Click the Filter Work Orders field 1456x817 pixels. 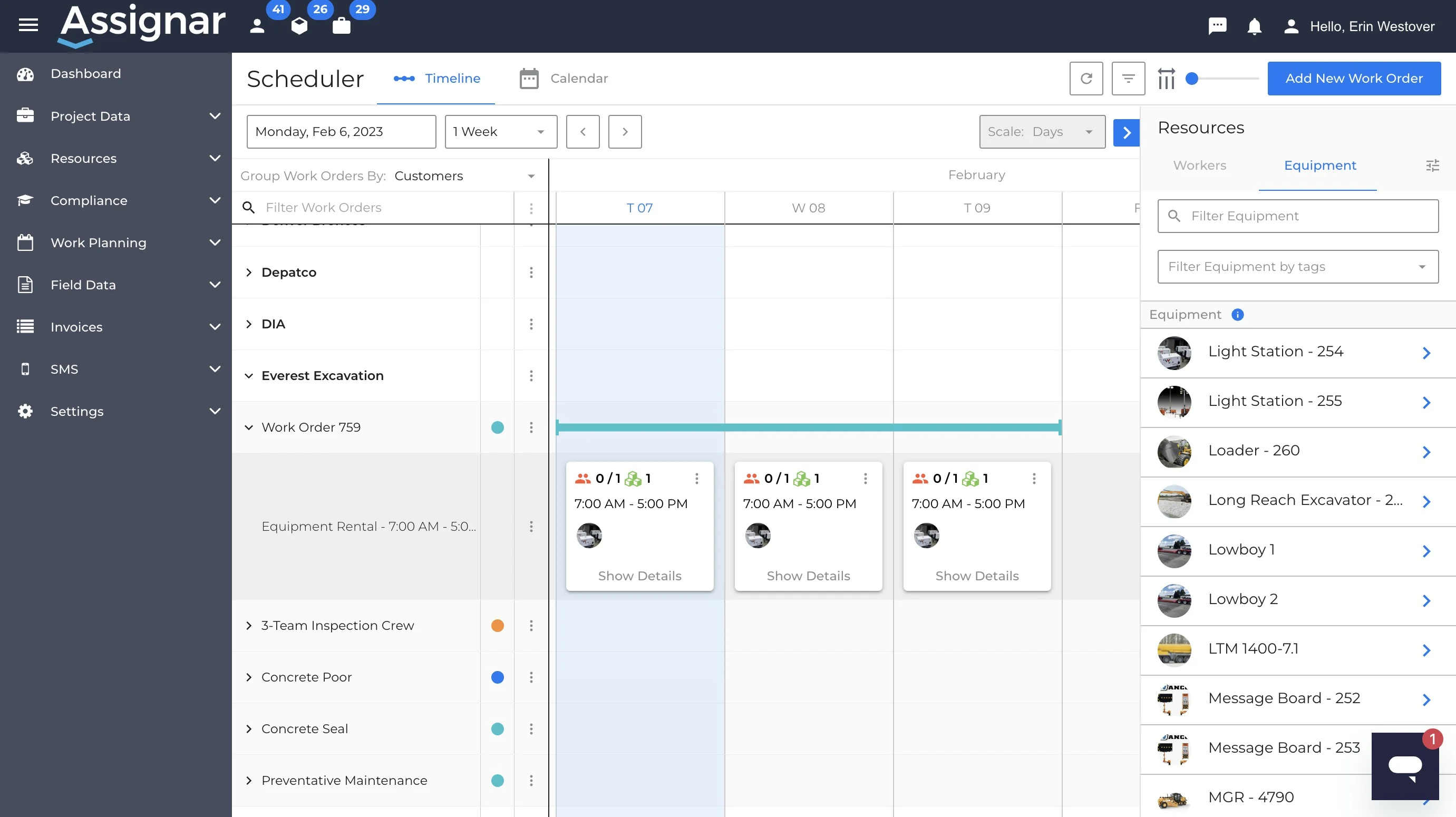pos(373,208)
